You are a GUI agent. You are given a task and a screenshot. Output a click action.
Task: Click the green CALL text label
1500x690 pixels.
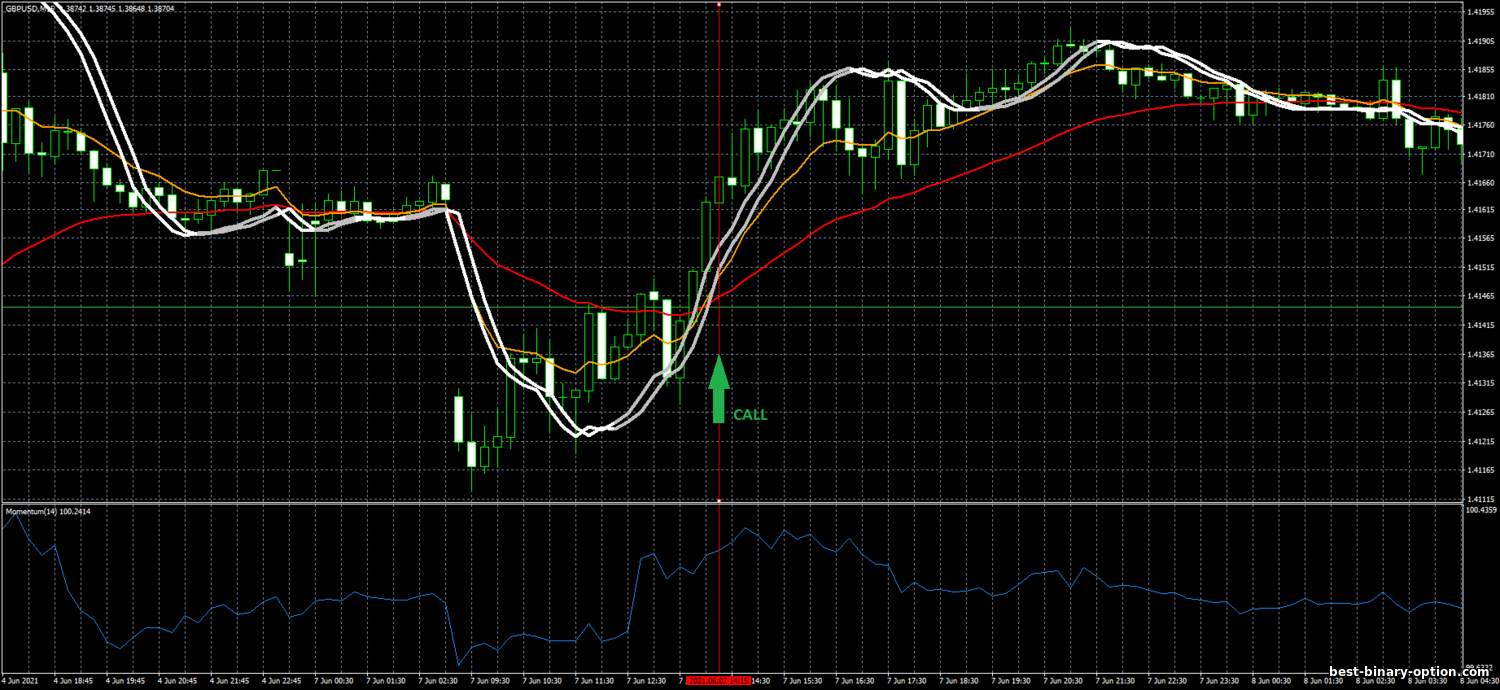coord(750,414)
